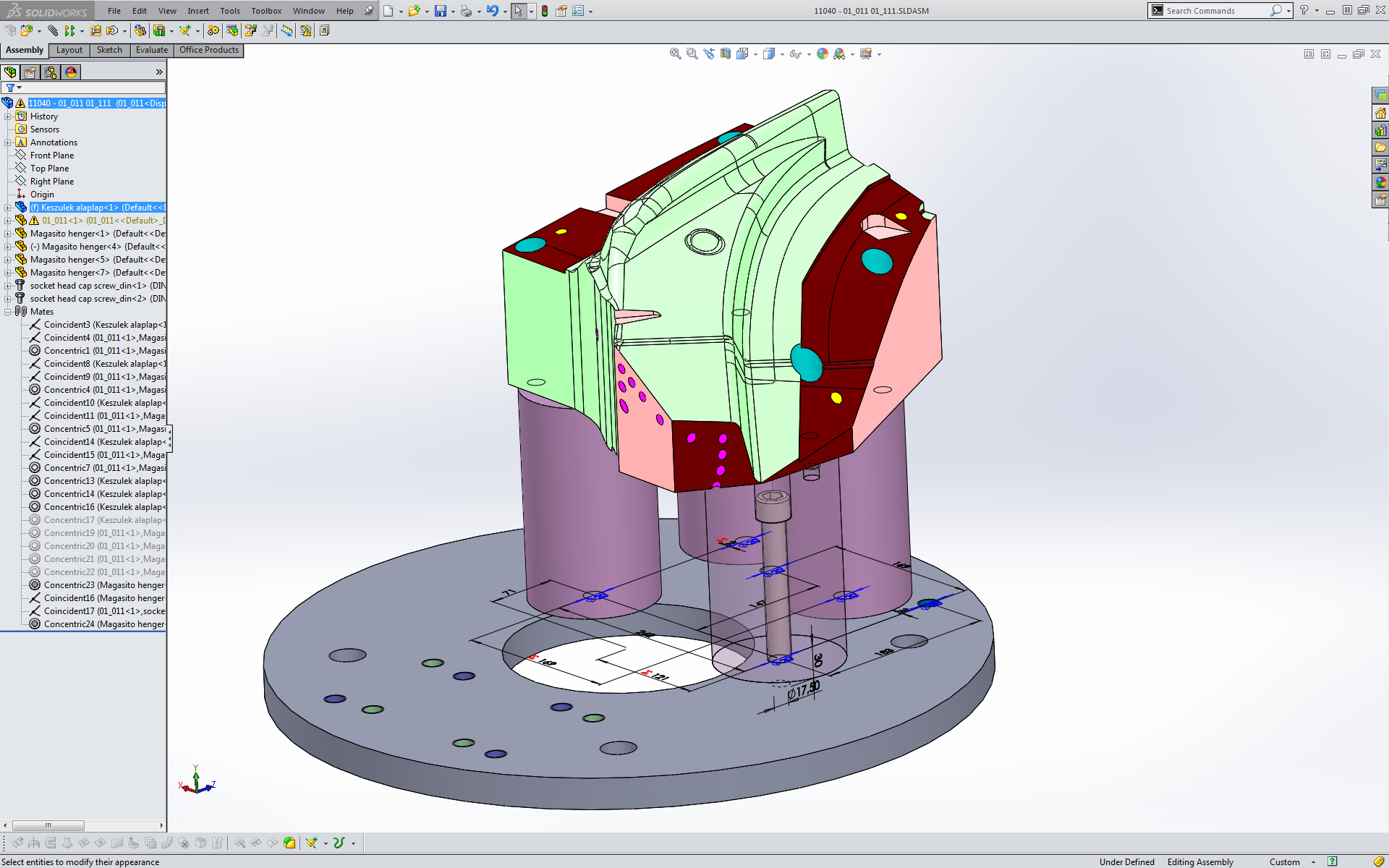
Task: Select the Top Plane tree item
Action: click(49, 169)
